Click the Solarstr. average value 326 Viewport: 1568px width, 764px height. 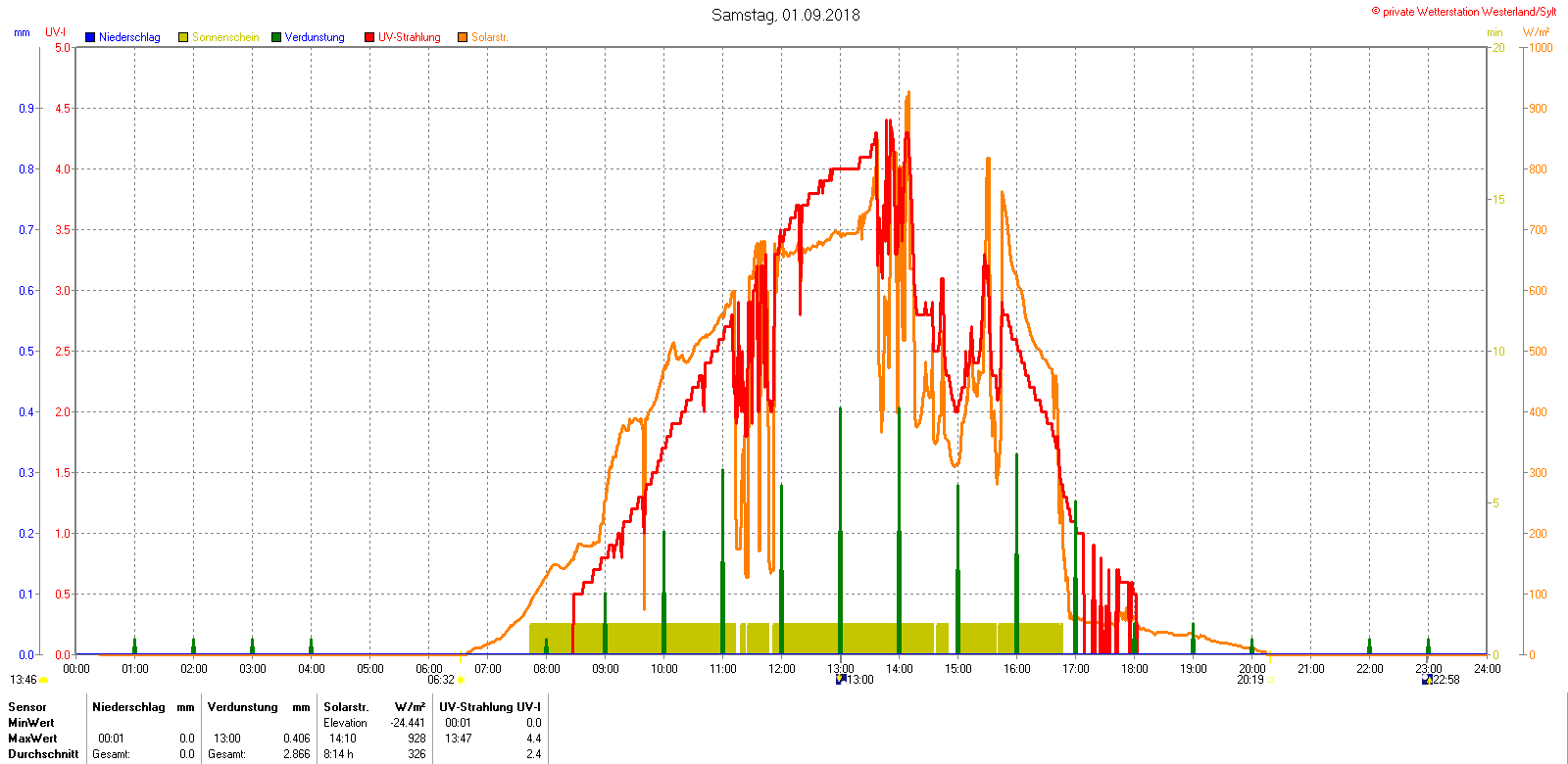coord(416,754)
